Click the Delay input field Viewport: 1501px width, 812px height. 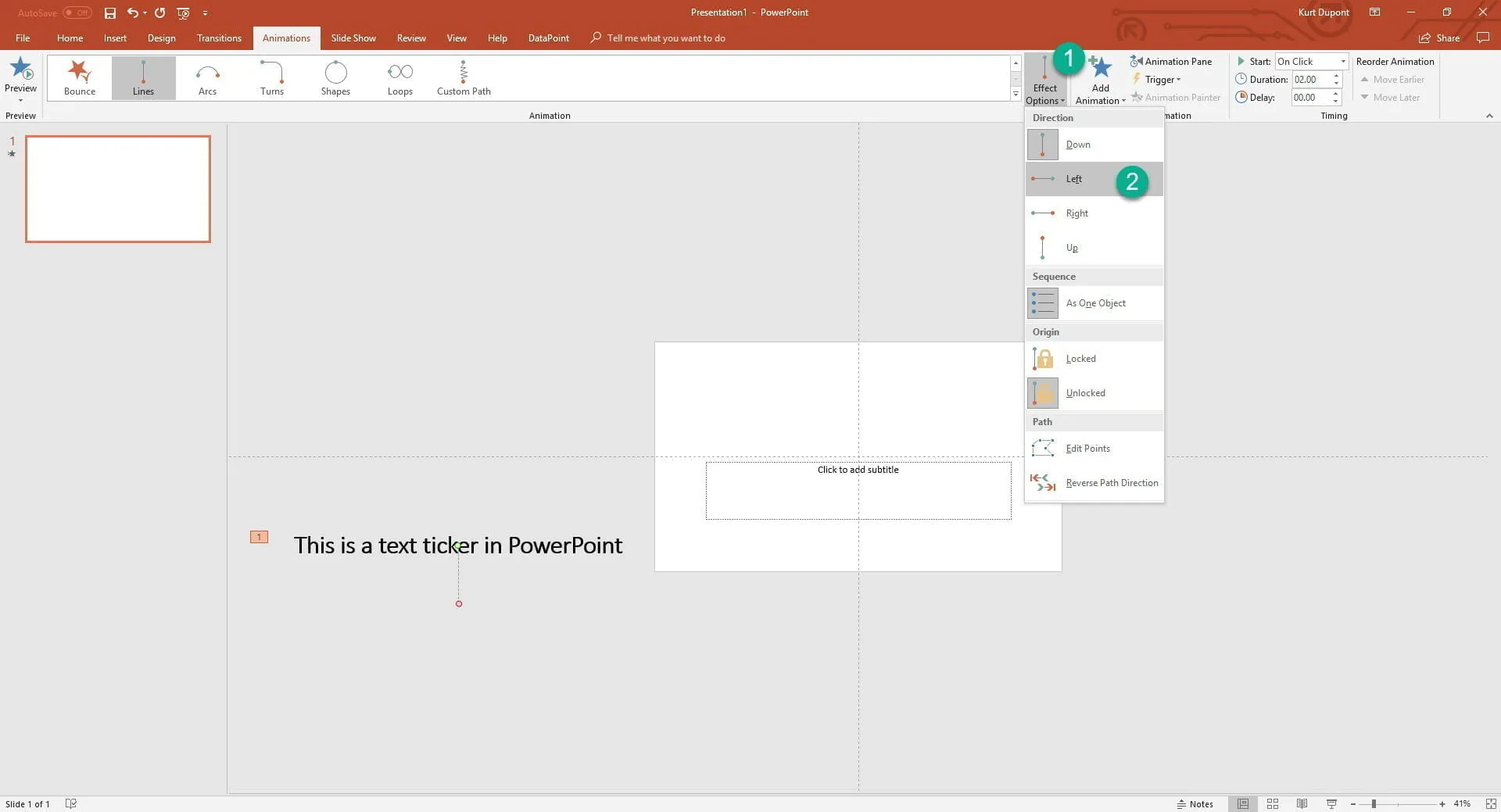point(1310,97)
